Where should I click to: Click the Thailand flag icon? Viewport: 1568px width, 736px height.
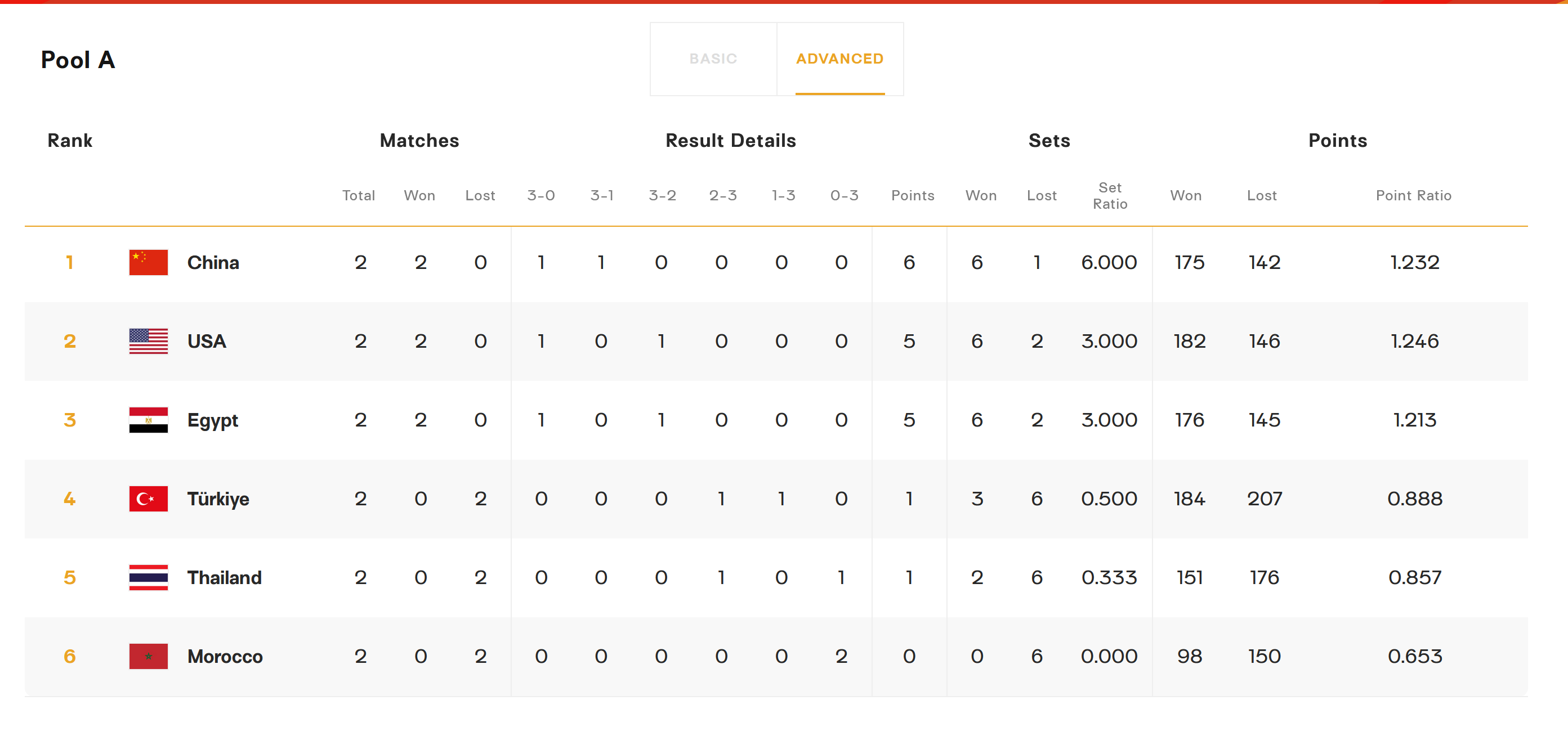(x=148, y=577)
